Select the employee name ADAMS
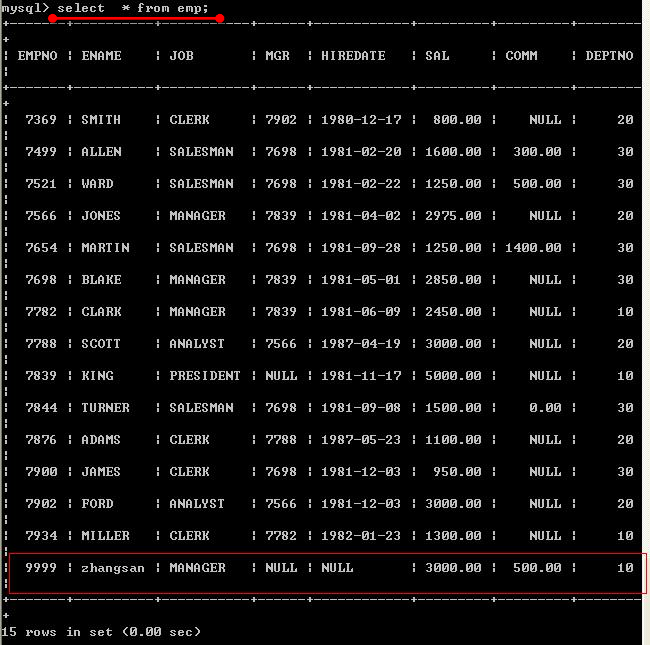Screen dimensions: 650x645 point(101,440)
